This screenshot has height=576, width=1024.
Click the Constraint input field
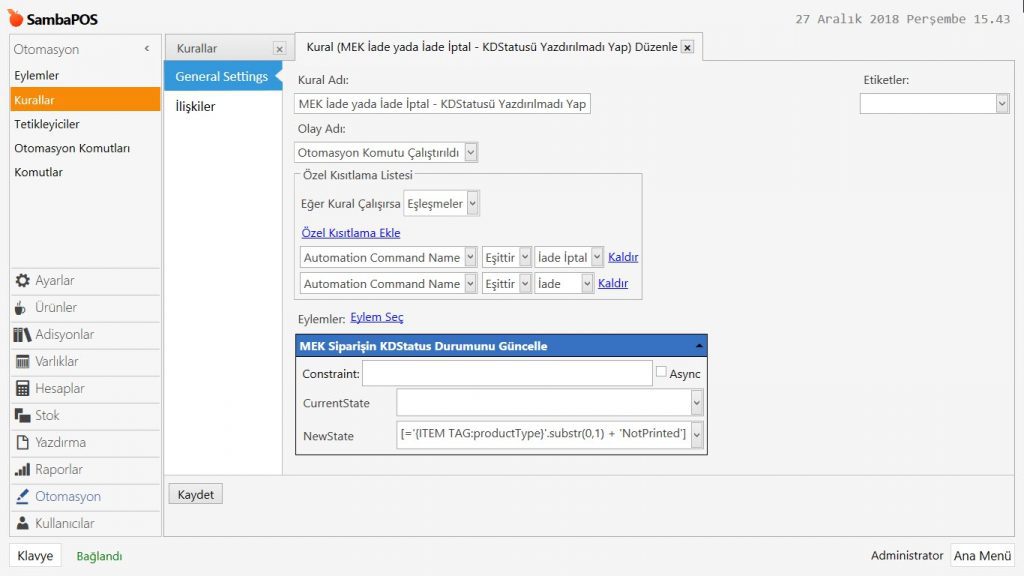(x=507, y=374)
